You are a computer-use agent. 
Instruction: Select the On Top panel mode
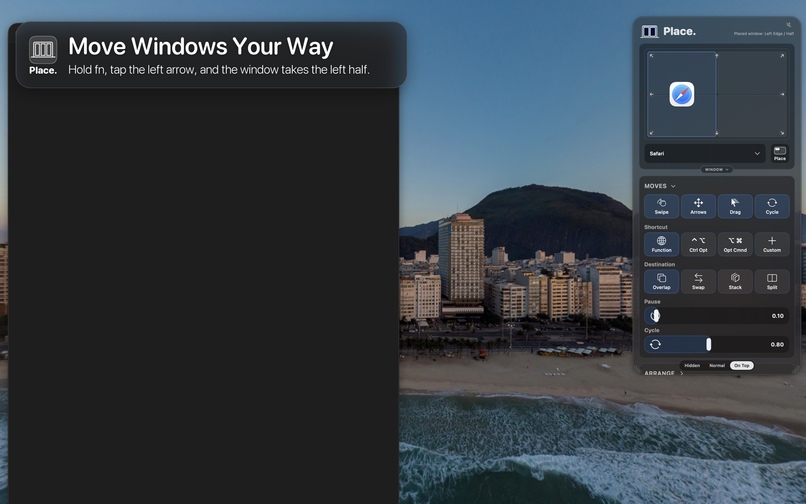point(741,366)
